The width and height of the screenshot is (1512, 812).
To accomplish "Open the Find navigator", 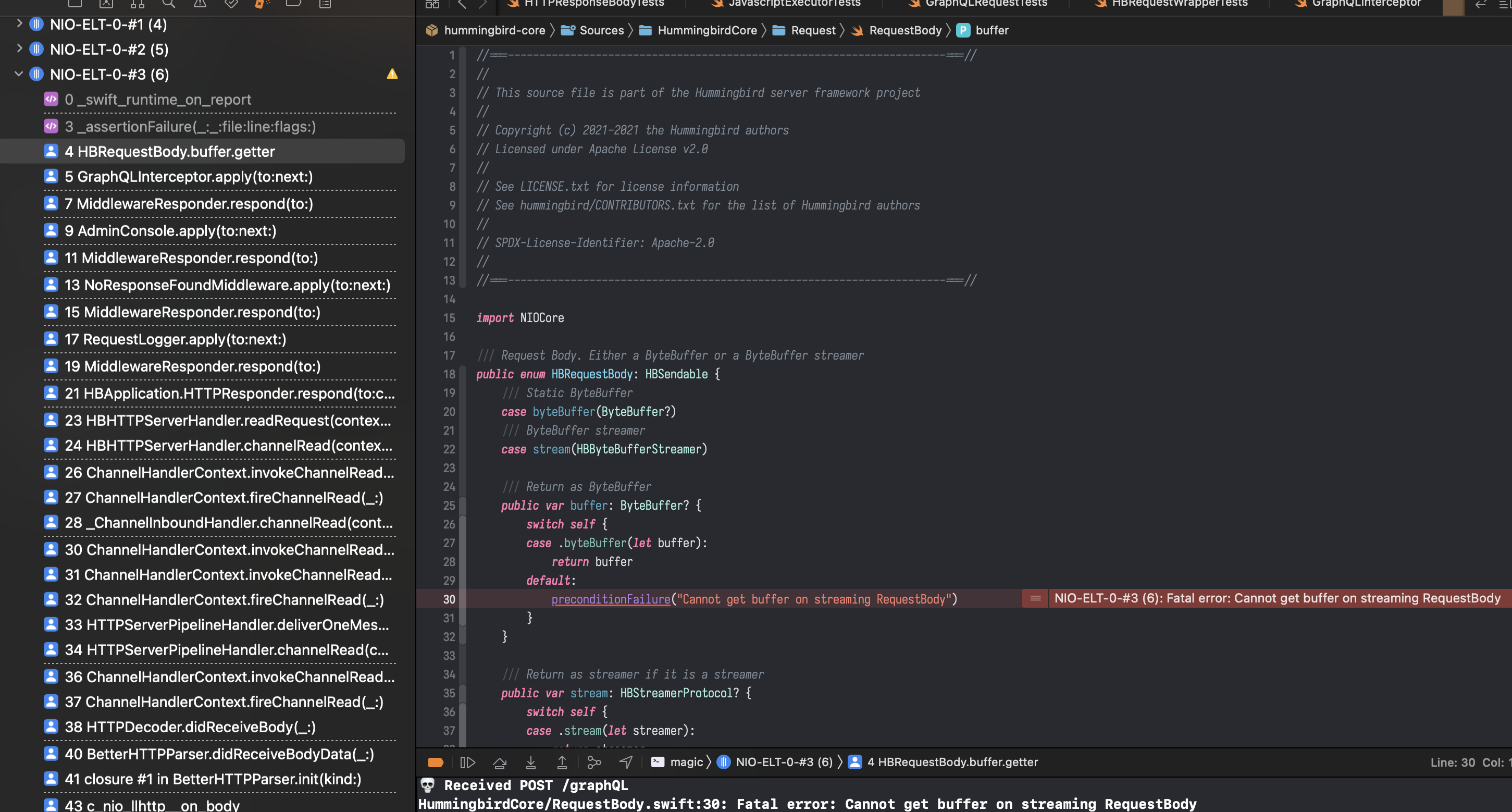I will click(x=168, y=4).
